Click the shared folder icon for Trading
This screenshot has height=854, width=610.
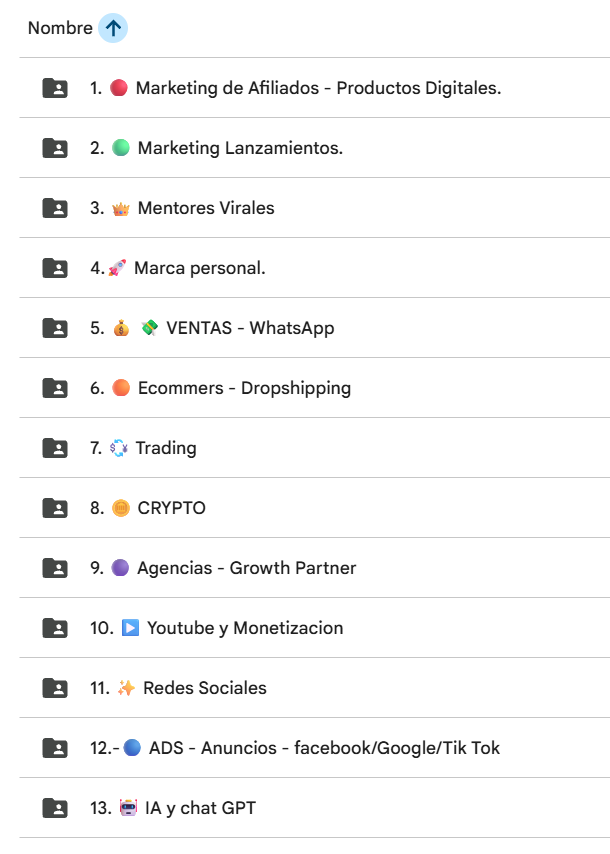[x=55, y=448]
